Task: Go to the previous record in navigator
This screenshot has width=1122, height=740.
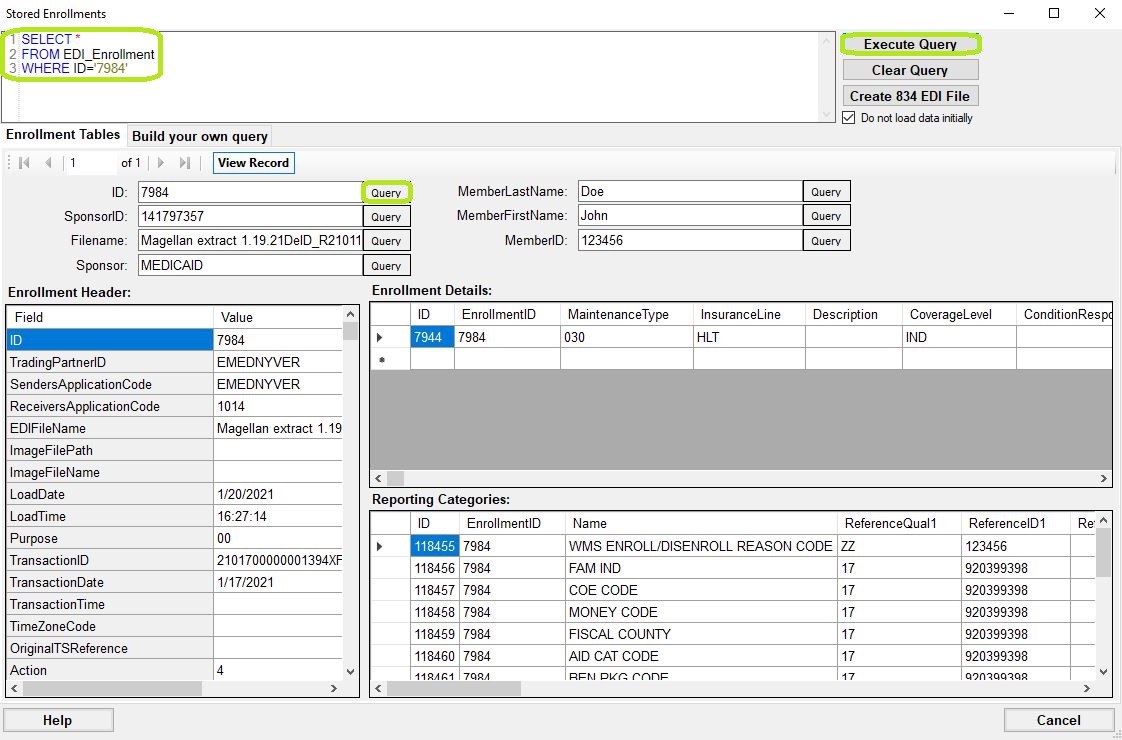Action: point(48,162)
